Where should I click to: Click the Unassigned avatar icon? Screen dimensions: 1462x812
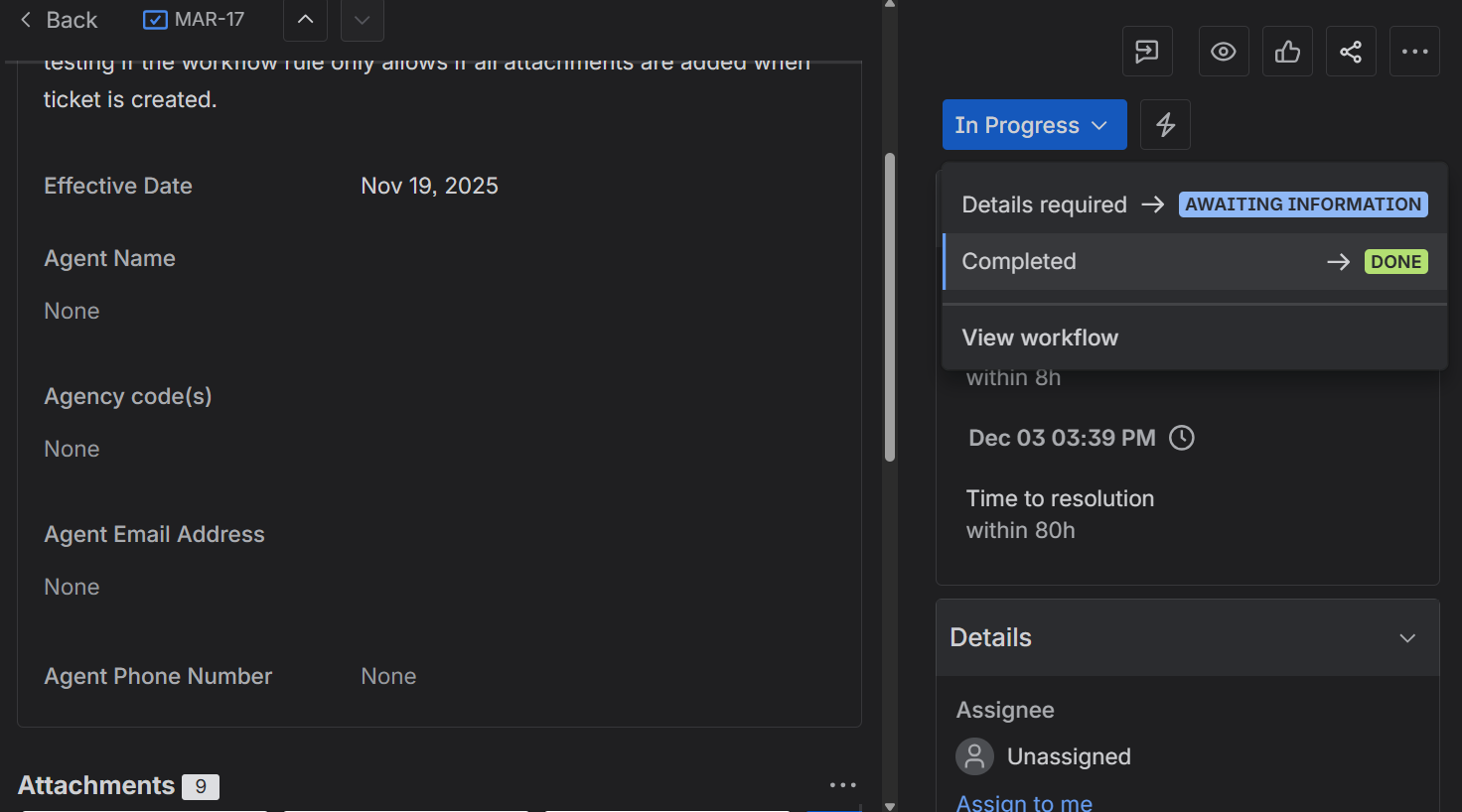coord(974,756)
